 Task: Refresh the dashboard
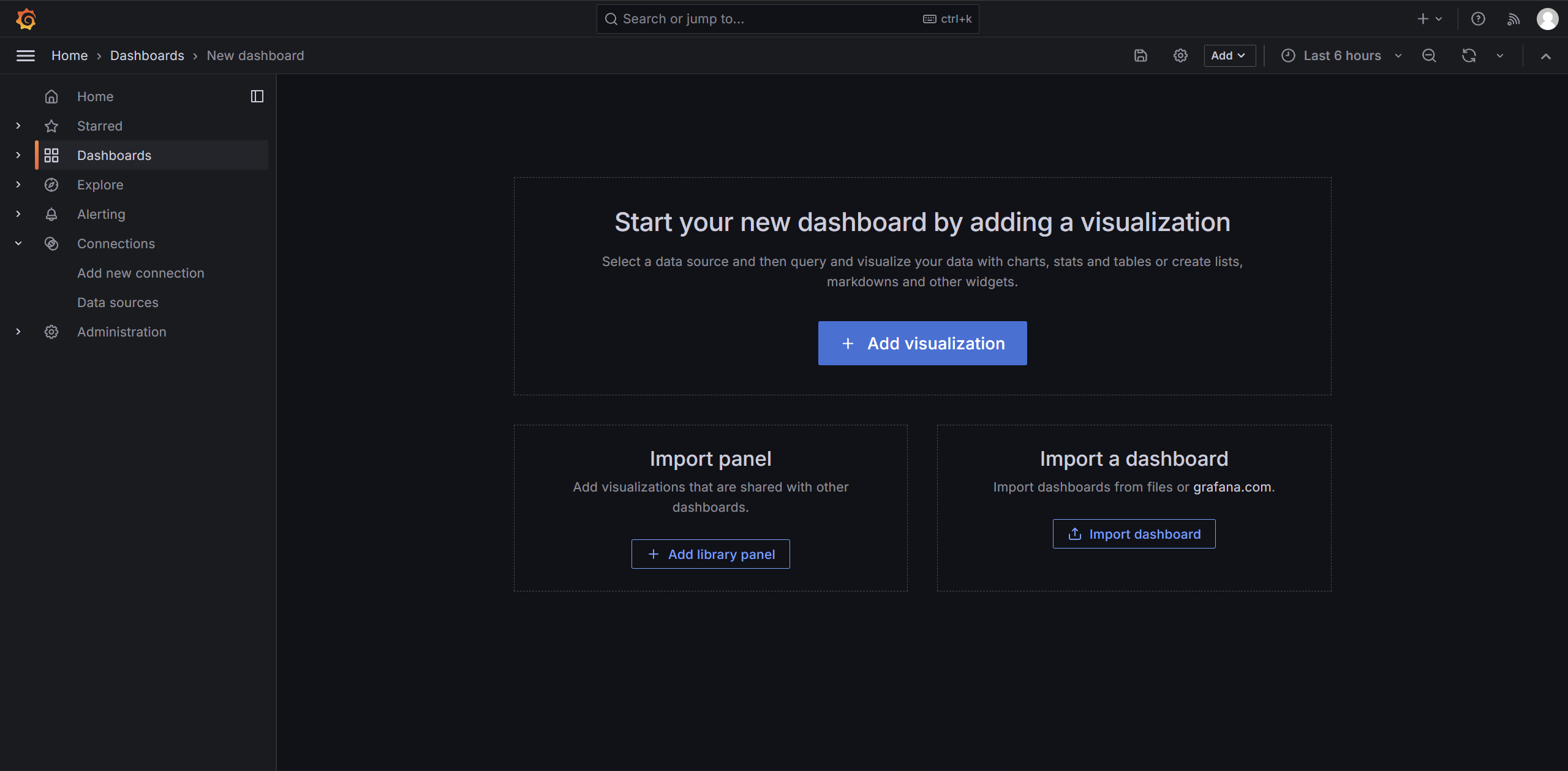pyautogui.click(x=1469, y=56)
